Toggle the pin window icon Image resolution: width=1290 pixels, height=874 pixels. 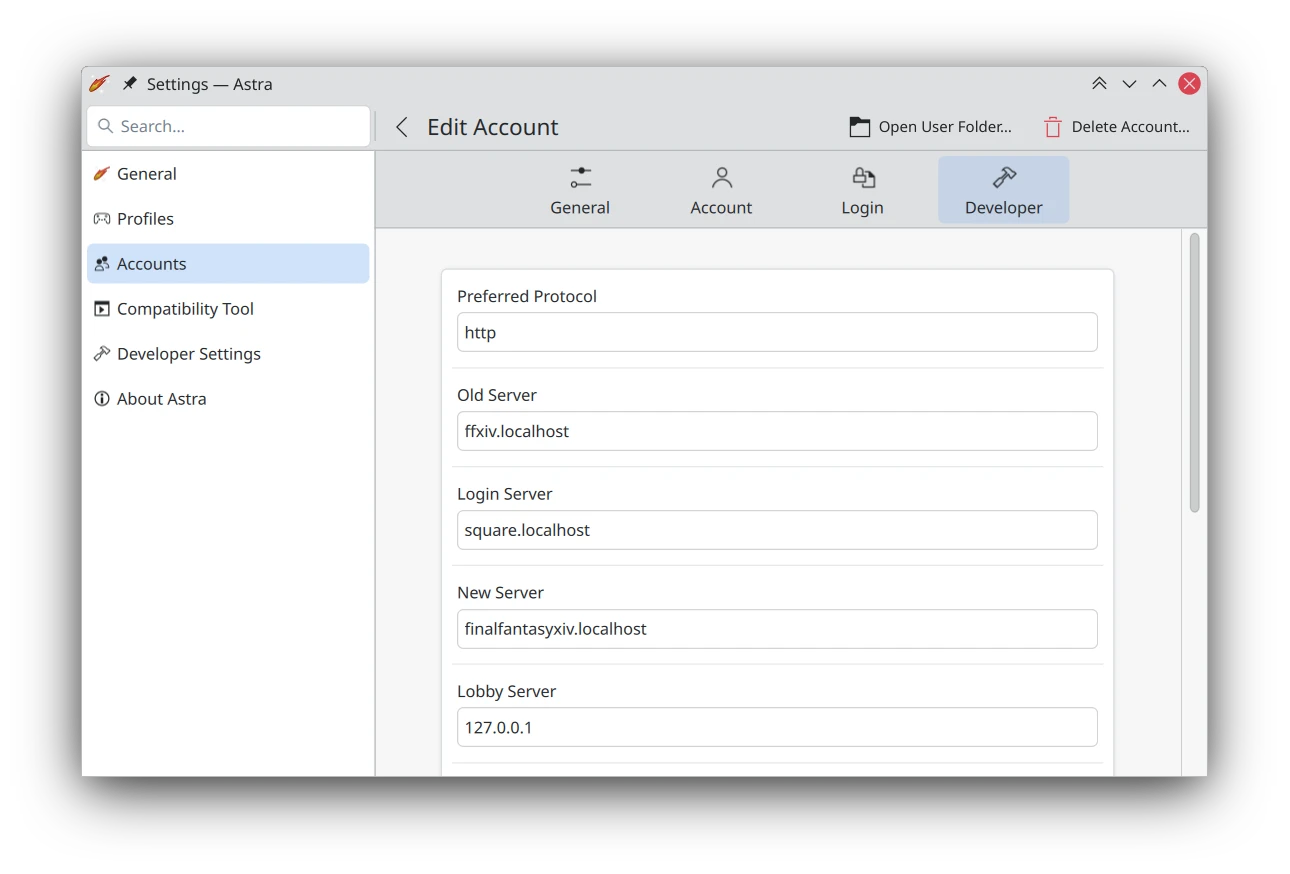(130, 84)
